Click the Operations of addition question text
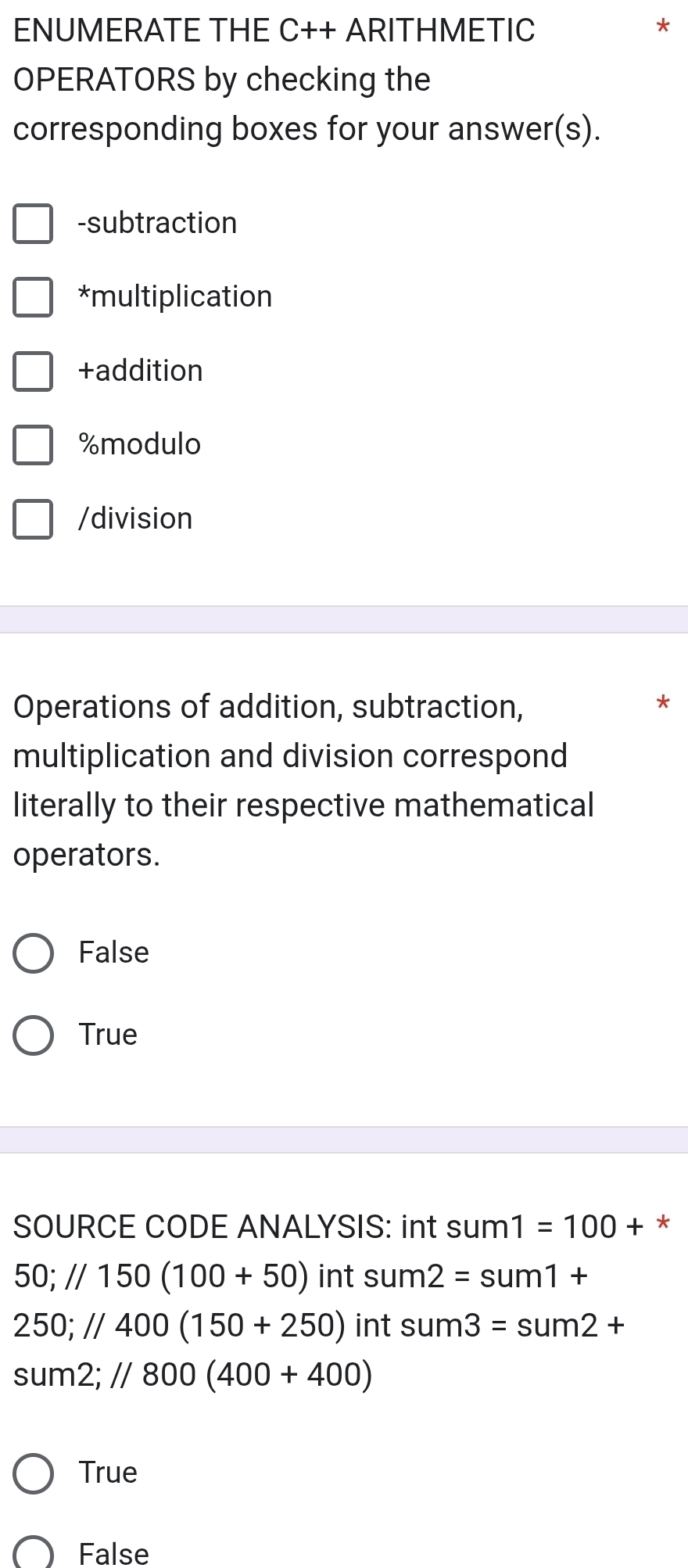Viewport: 688px width, 1568px height. 304,780
